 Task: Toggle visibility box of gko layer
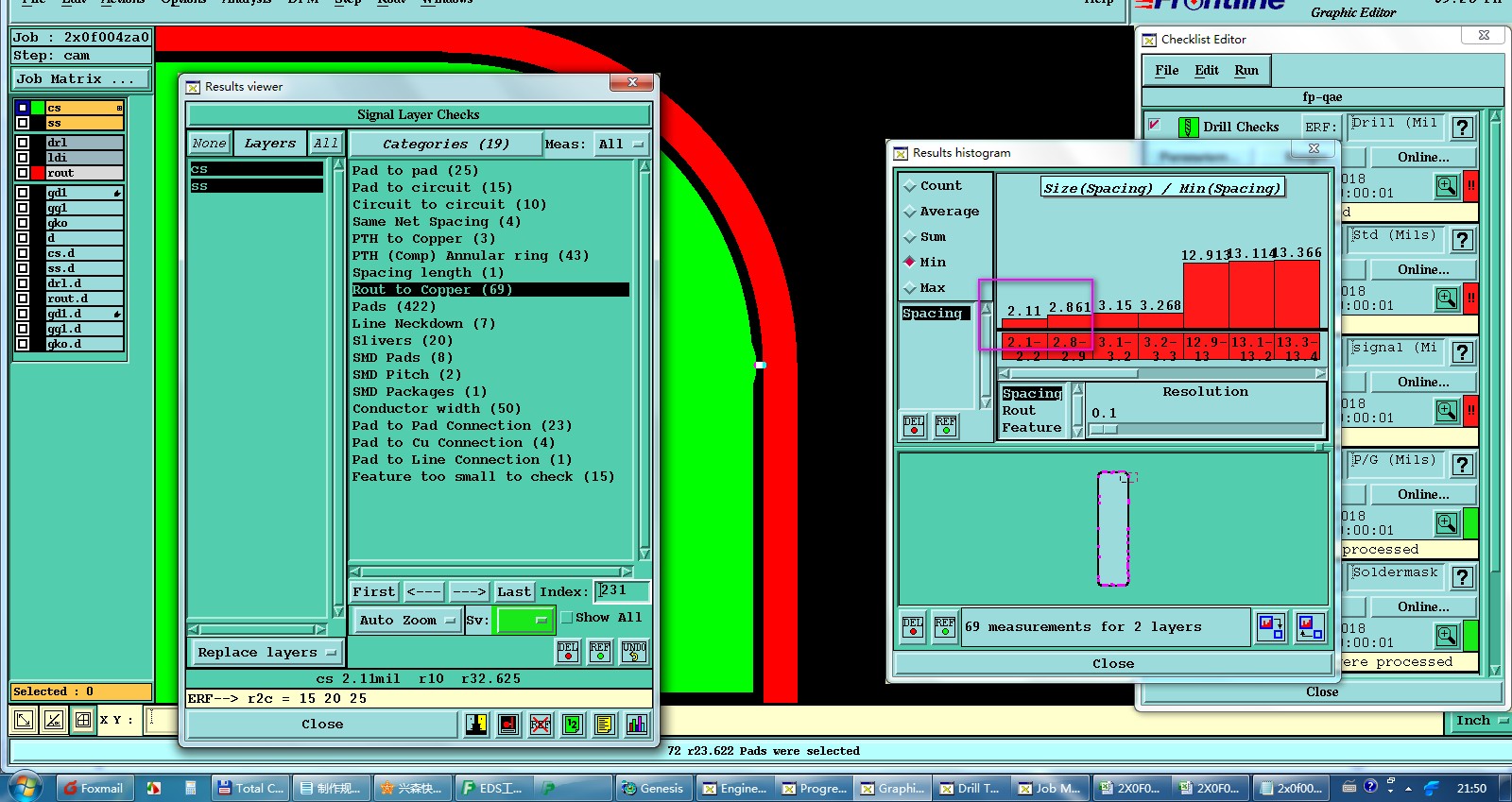(x=23, y=223)
